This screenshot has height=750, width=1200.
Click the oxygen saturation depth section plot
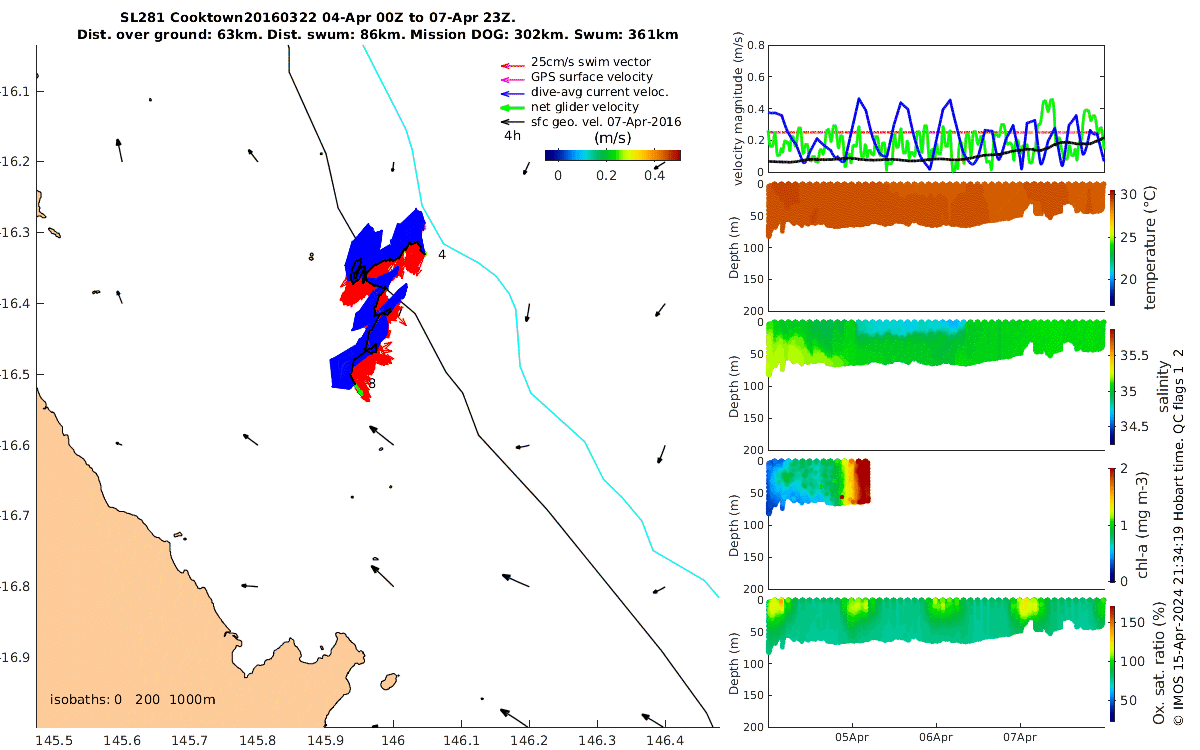click(x=936, y=663)
